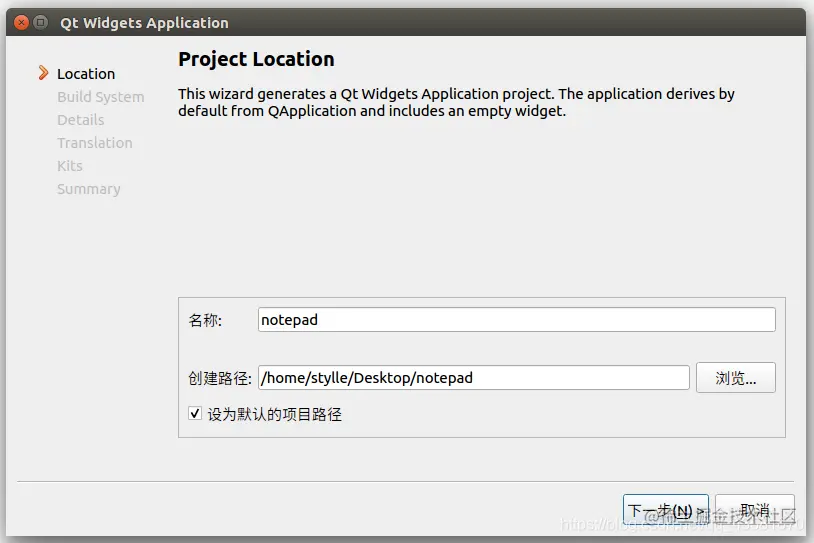Select the Translation wizard step
Viewport: 814px width, 543px height.
pos(95,143)
